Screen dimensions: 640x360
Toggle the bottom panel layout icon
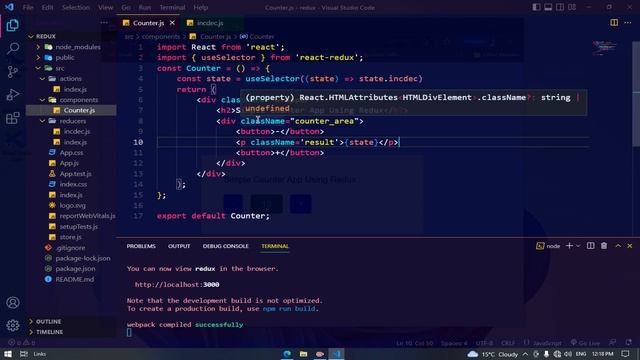coord(548,7)
